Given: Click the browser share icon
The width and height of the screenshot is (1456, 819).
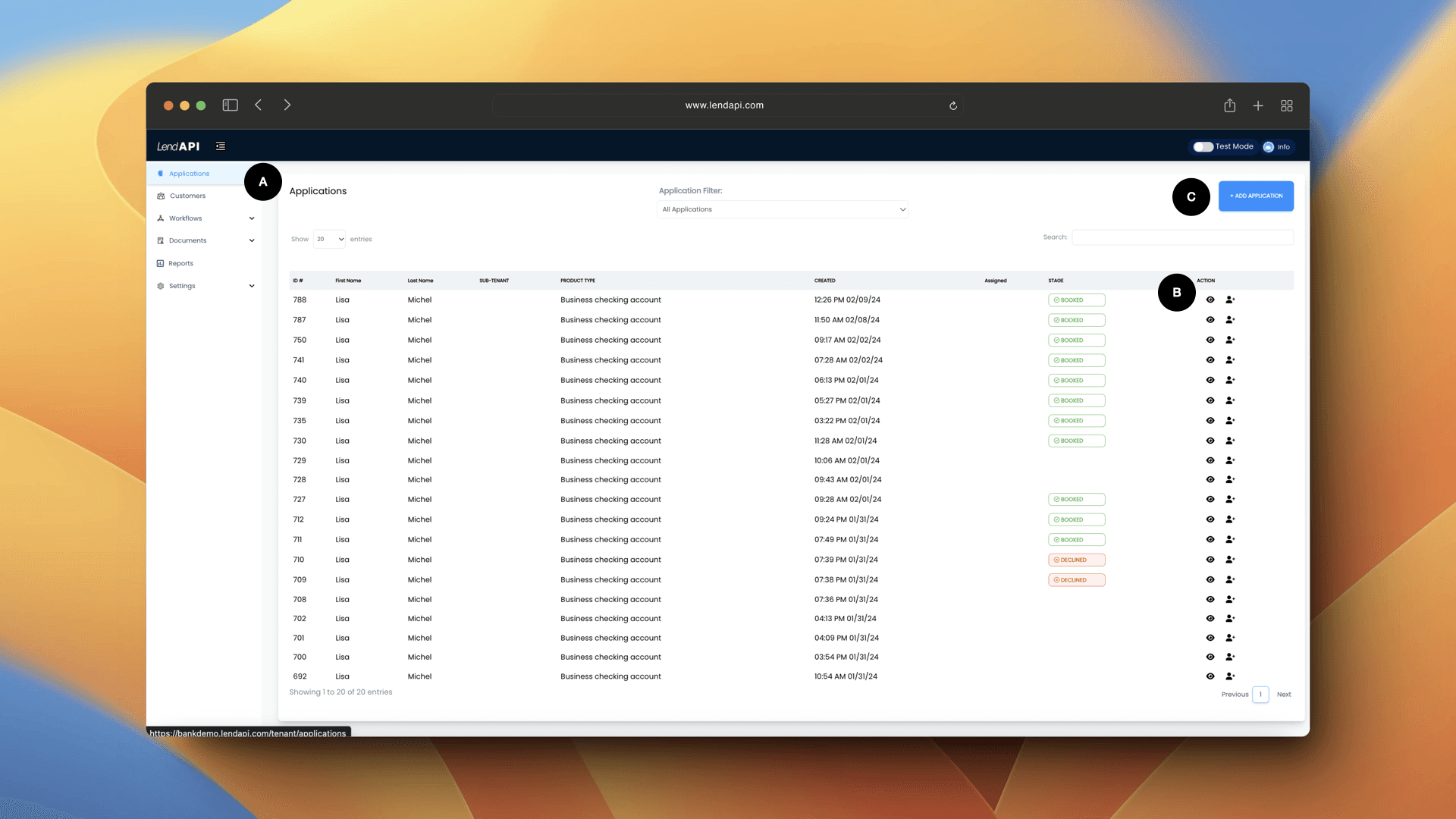Looking at the screenshot, I should click(x=1229, y=105).
